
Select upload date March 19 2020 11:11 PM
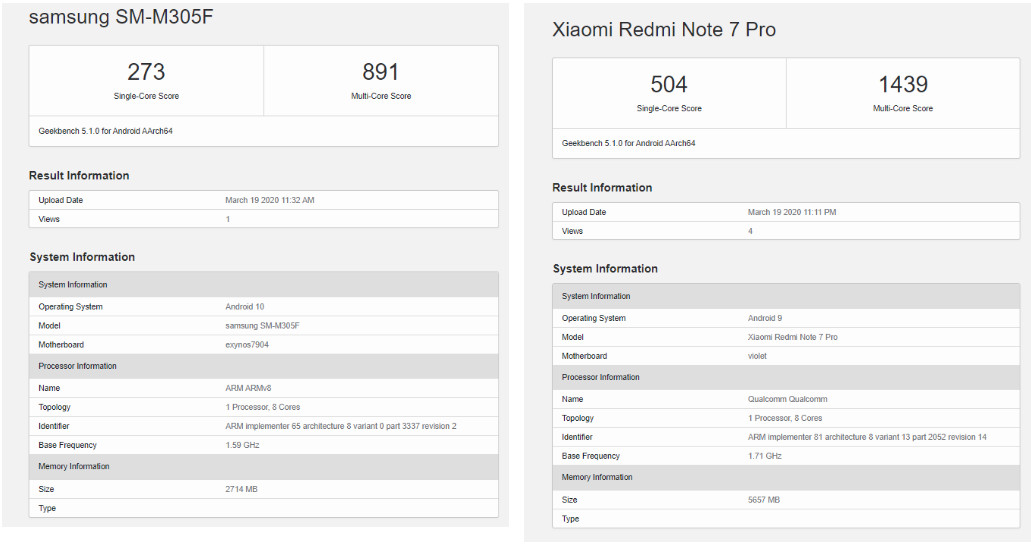click(x=792, y=212)
